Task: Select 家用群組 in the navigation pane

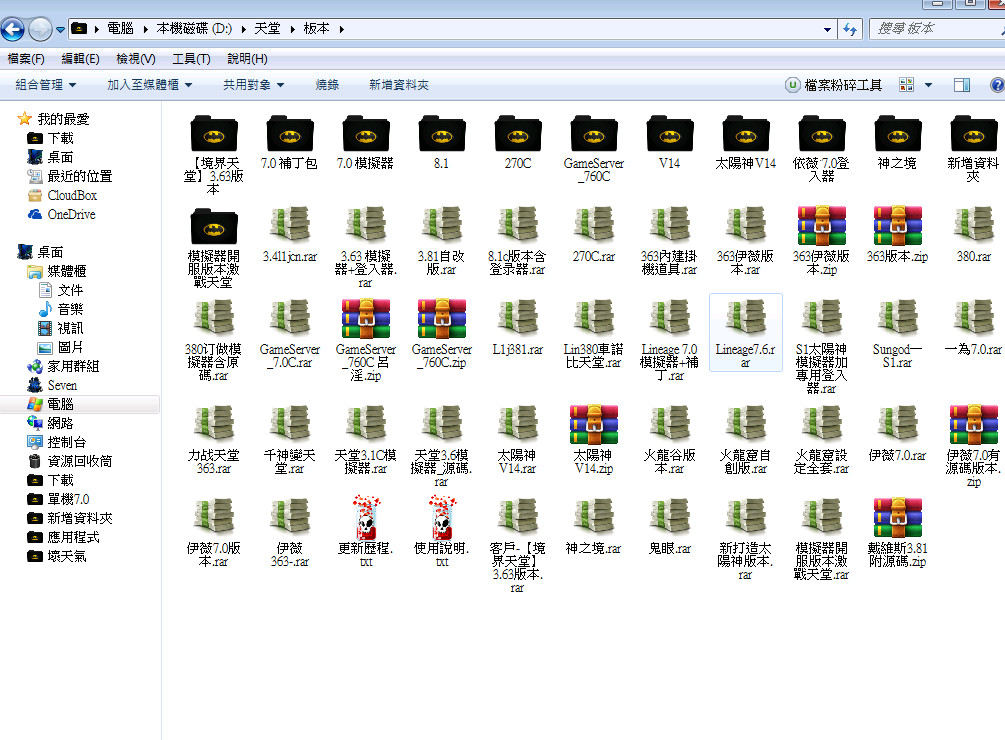Action: (73, 366)
